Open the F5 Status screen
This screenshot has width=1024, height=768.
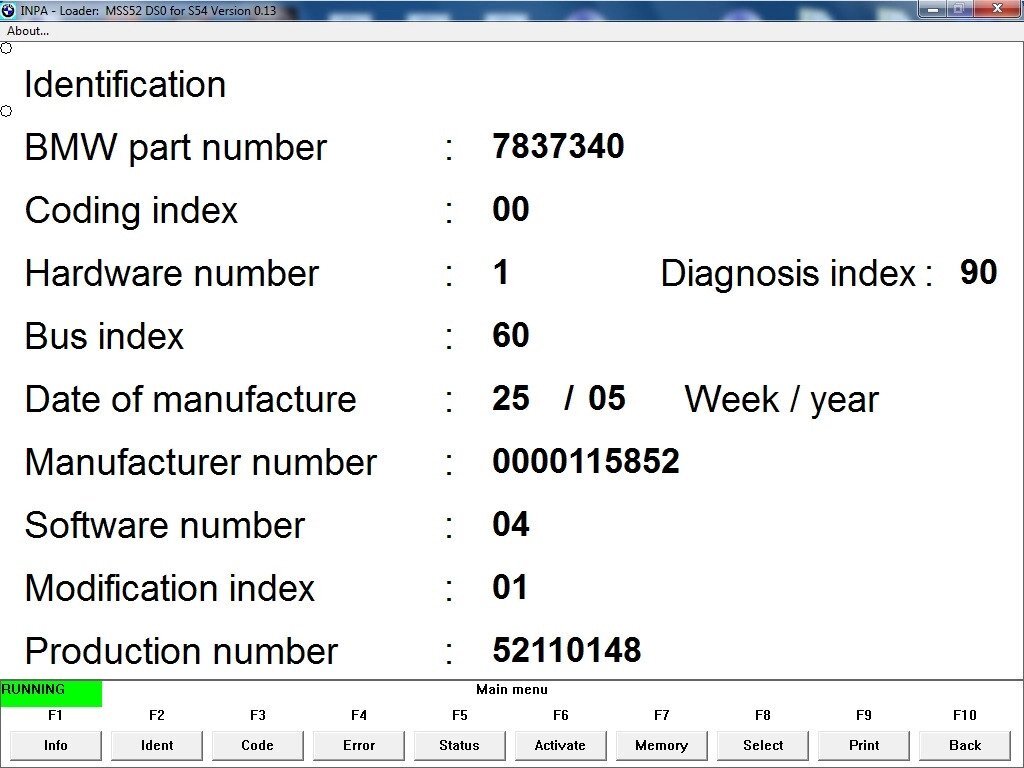point(460,745)
